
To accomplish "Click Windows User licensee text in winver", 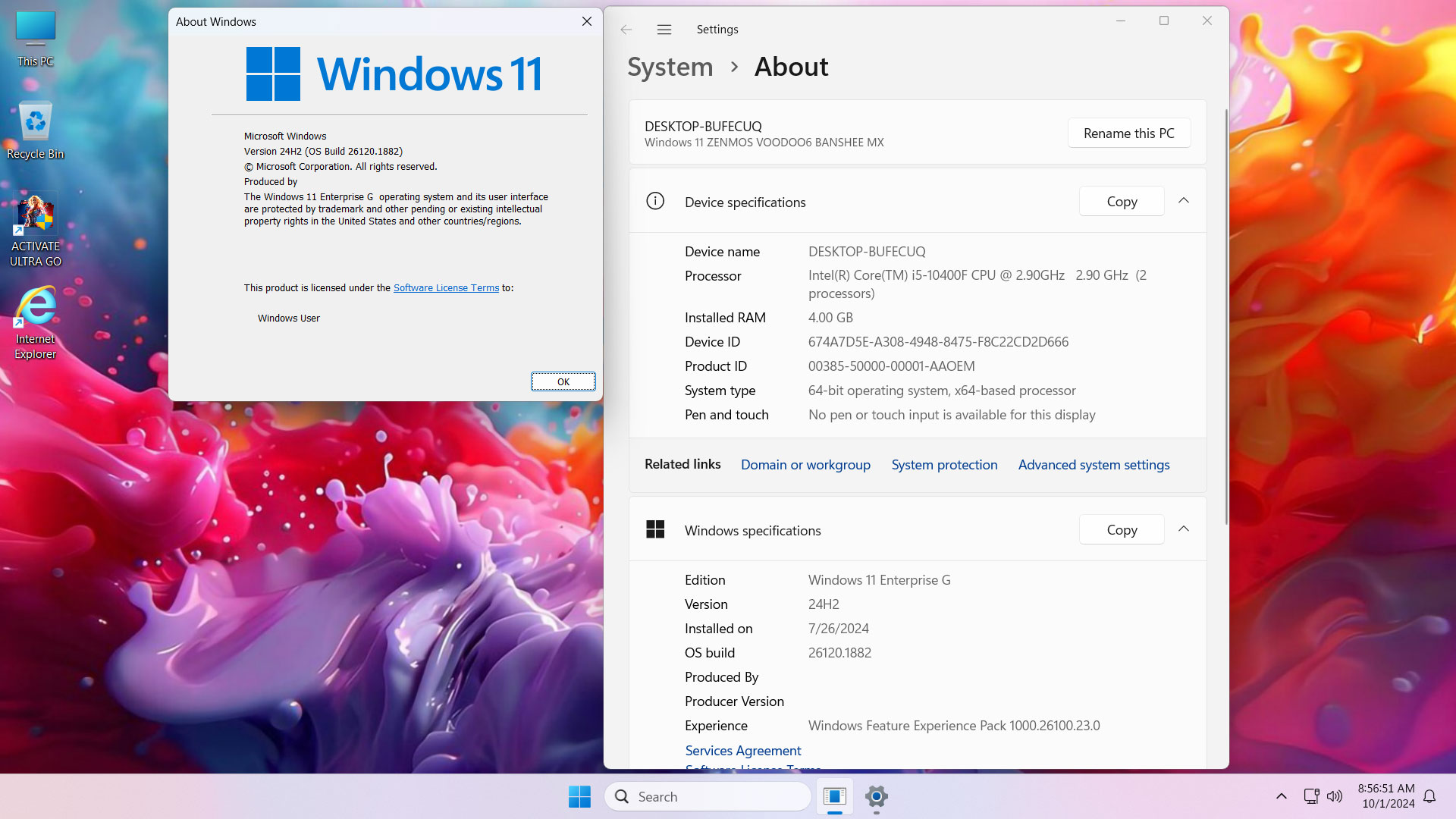I will [288, 318].
